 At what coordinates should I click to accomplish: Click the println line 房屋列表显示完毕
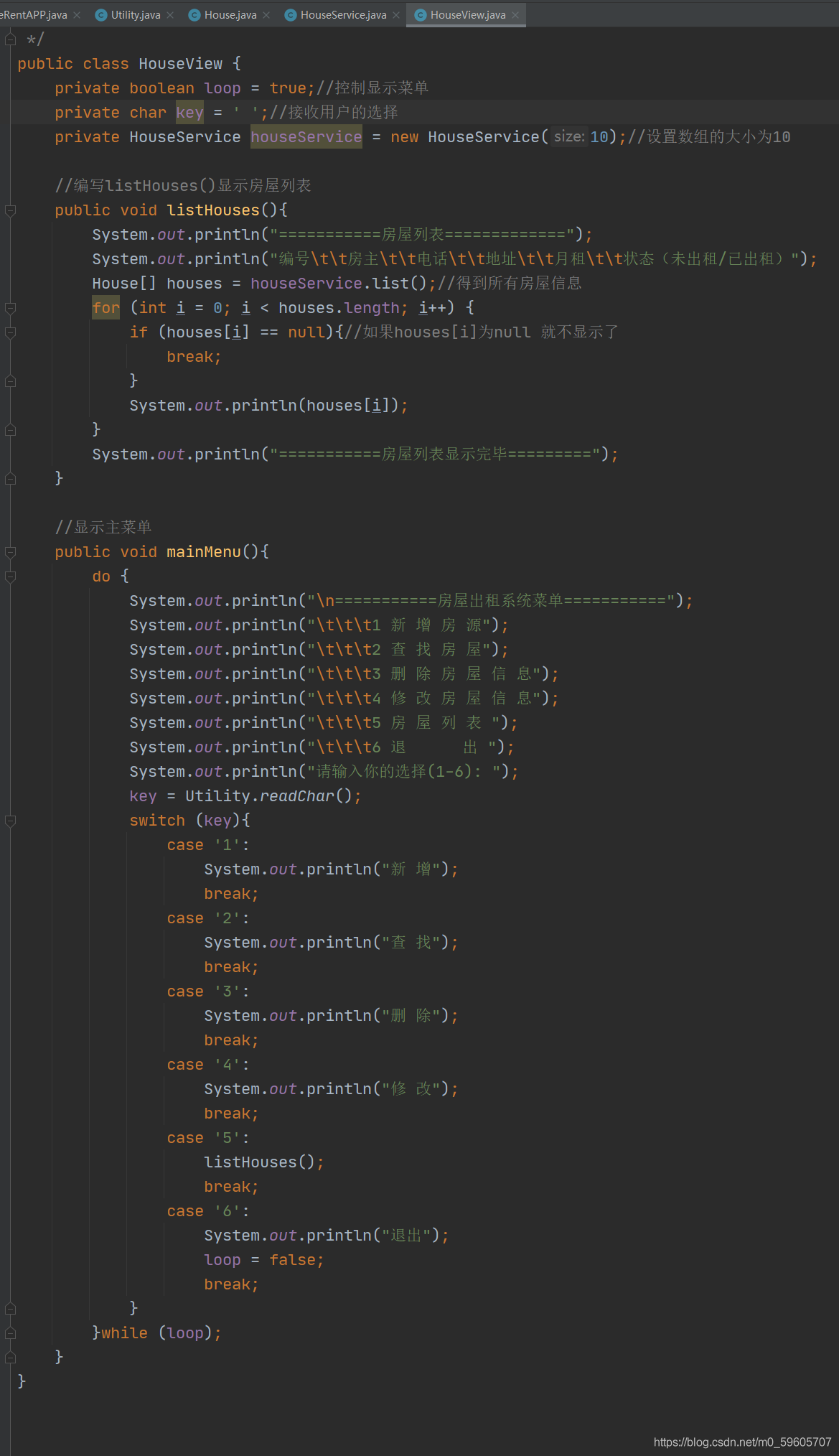(x=355, y=454)
